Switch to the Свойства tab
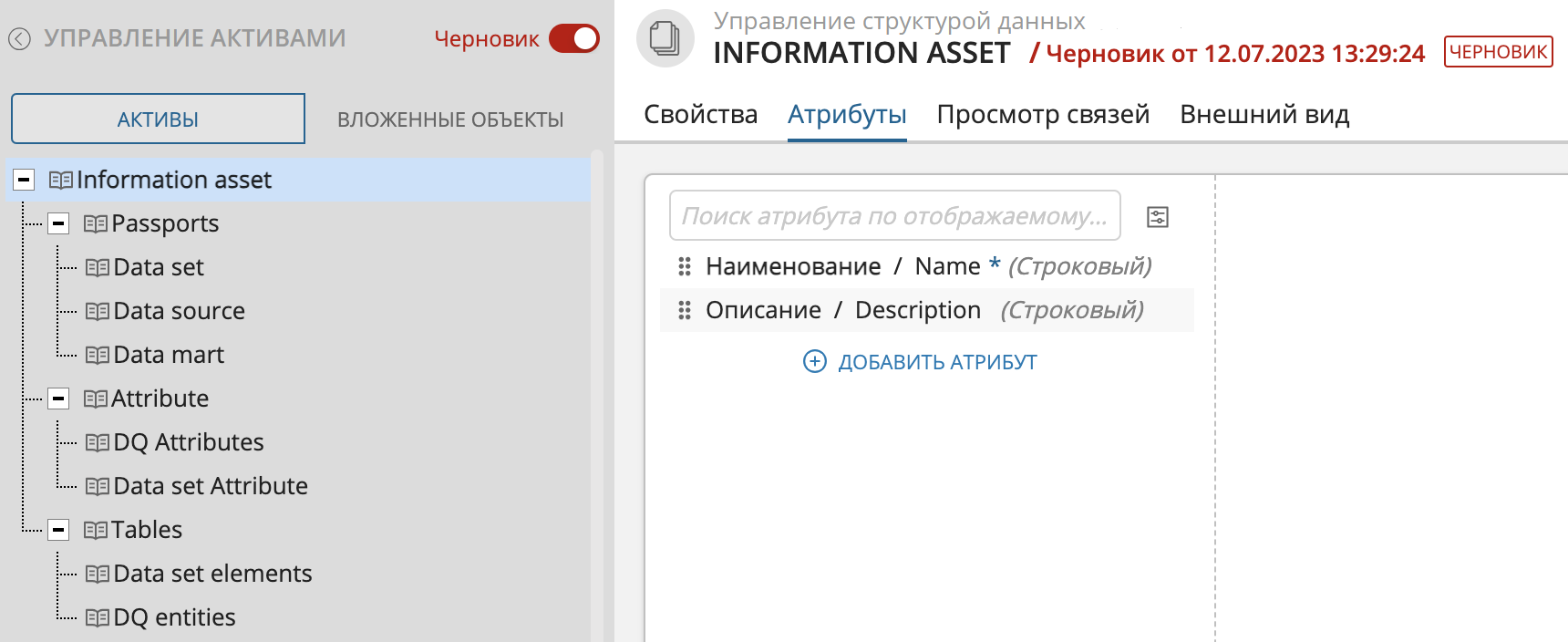This screenshot has width=1568, height=642. click(x=700, y=115)
